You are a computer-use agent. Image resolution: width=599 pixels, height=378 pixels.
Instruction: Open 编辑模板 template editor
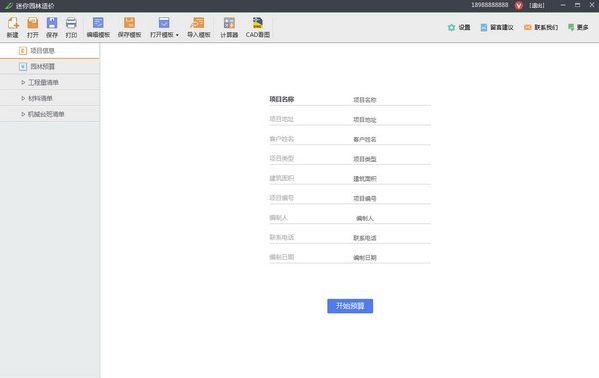pyautogui.click(x=98, y=27)
